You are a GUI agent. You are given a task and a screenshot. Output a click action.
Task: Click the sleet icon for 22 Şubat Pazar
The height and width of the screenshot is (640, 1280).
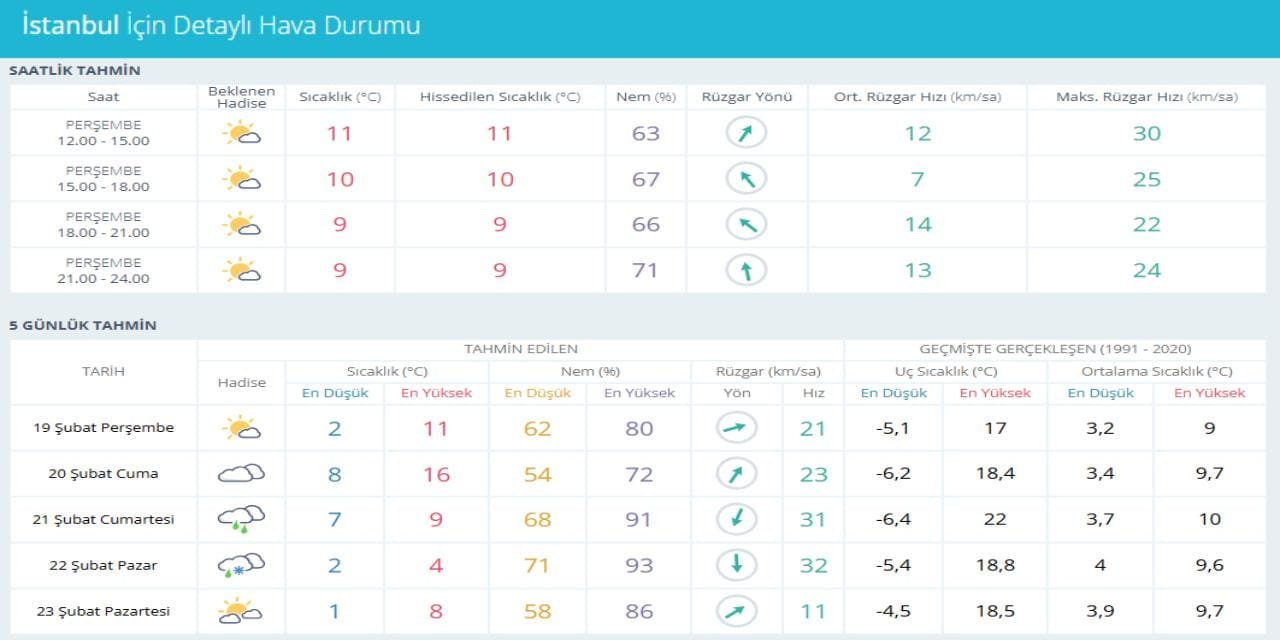click(241, 566)
